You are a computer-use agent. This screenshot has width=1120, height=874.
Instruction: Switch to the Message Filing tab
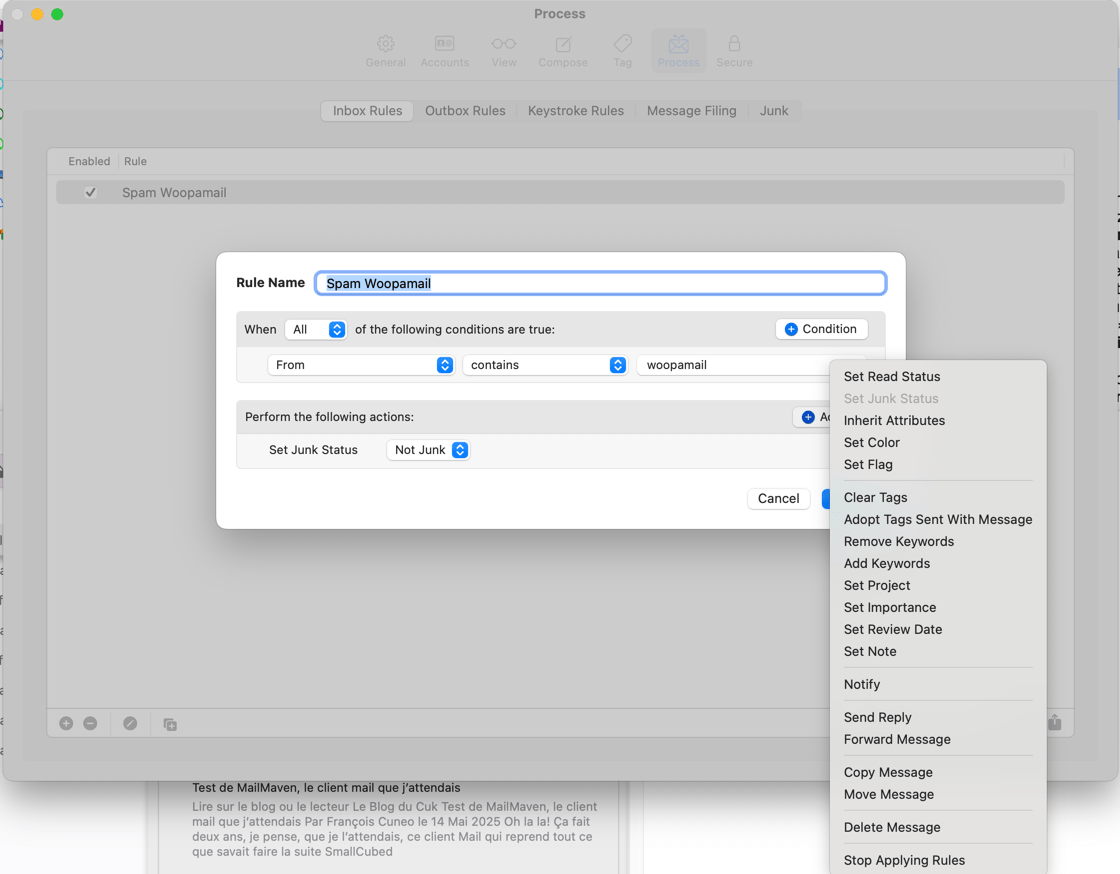pos(691,111)
